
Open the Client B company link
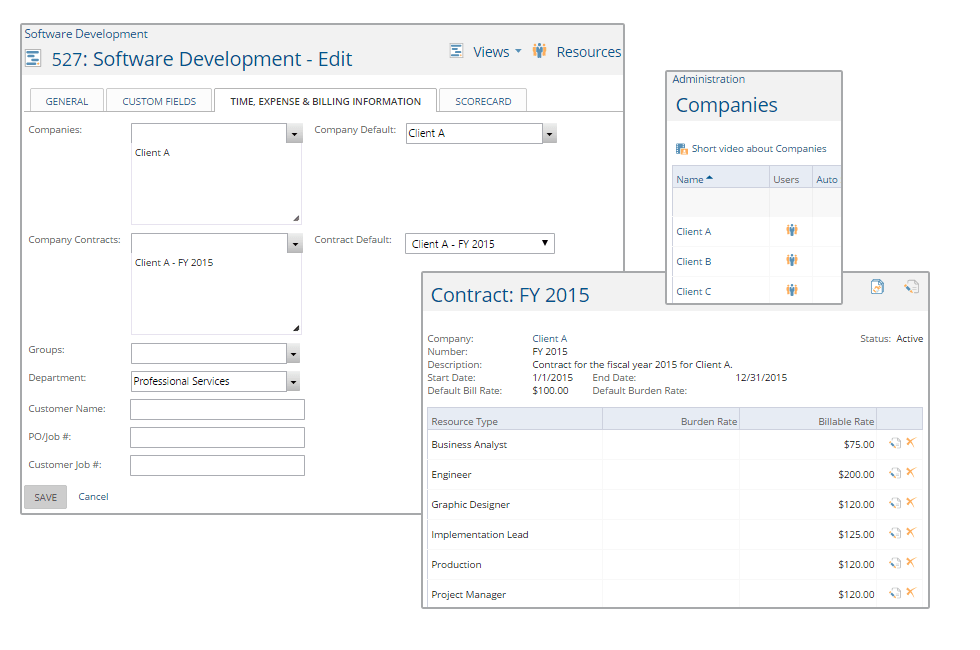click(693, 261)
